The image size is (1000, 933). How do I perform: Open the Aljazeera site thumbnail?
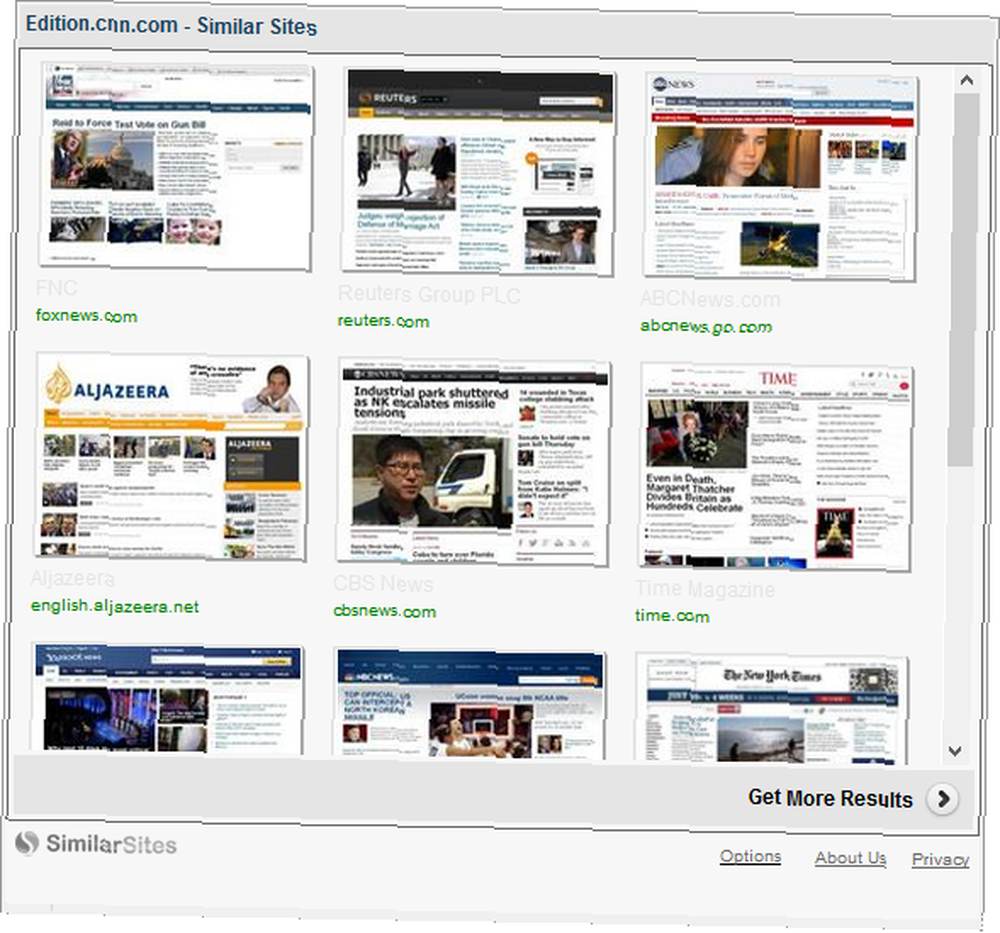click(171, 457)
